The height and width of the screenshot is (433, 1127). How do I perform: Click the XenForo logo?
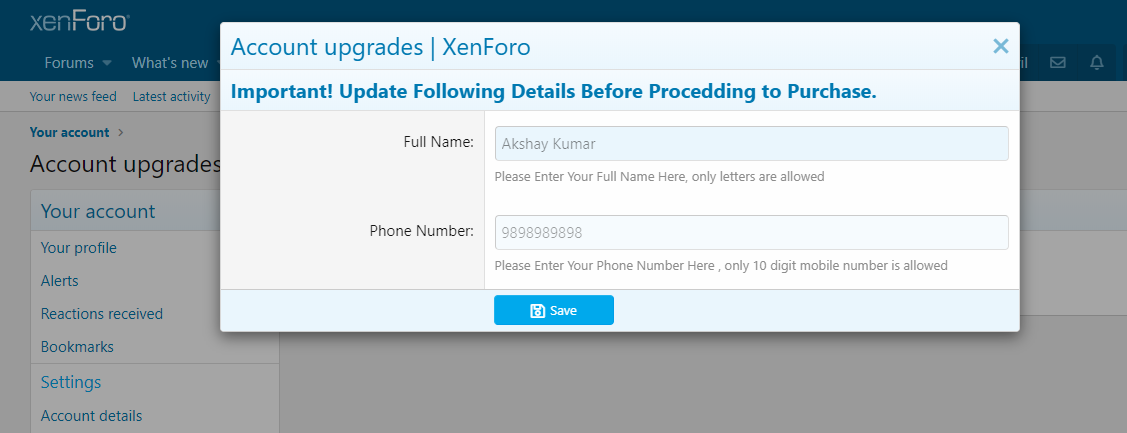(79, 21)
